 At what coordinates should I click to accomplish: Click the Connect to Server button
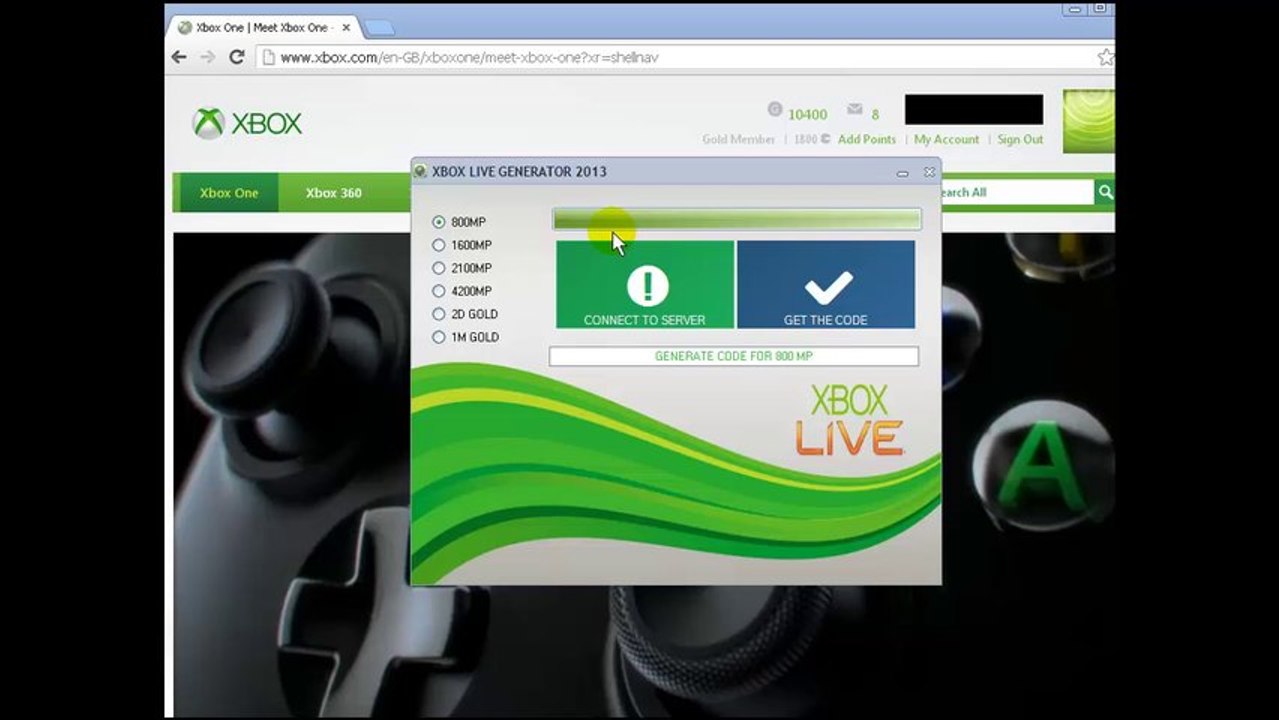645,284
